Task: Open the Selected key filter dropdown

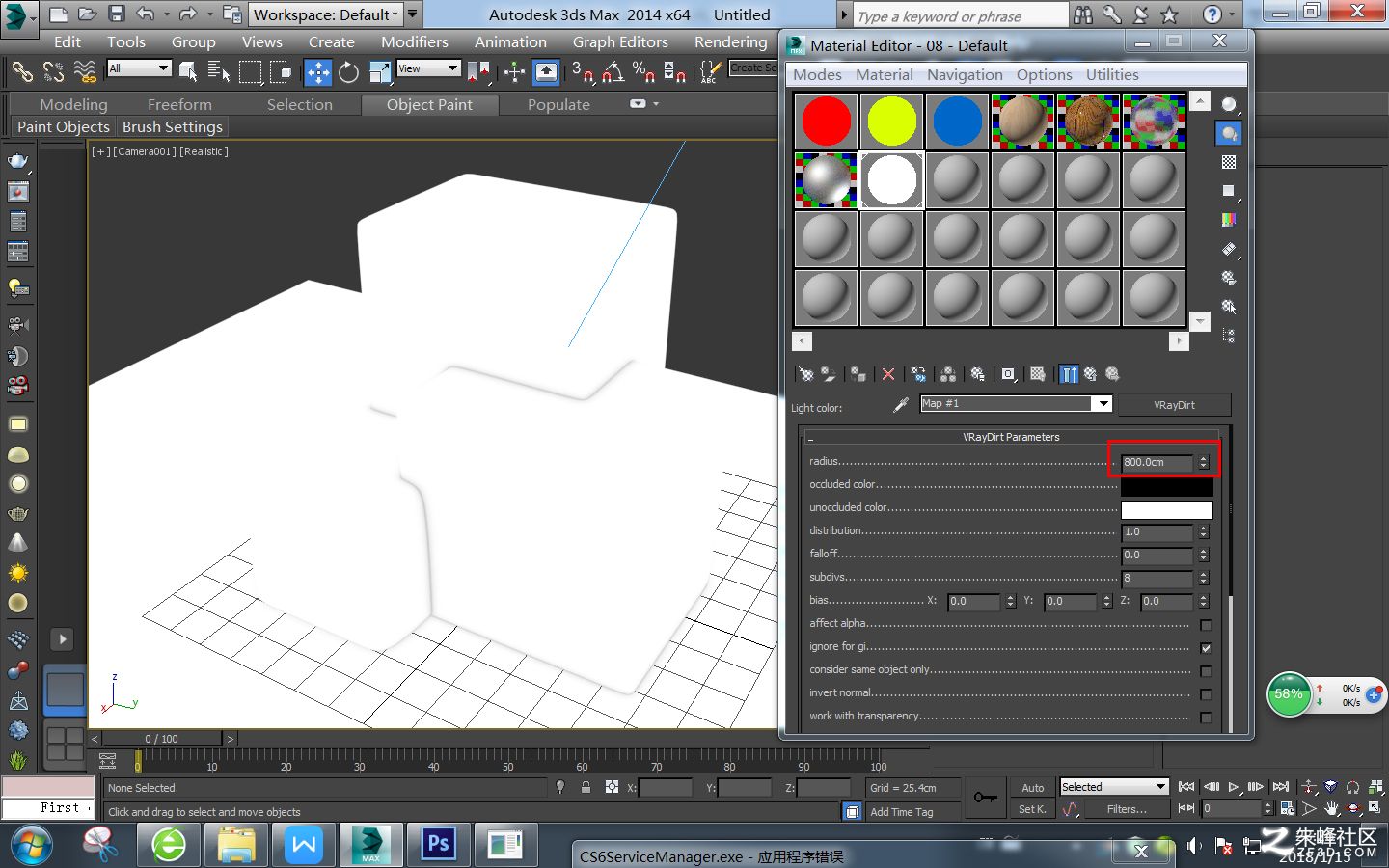Action: (1114, 787)
